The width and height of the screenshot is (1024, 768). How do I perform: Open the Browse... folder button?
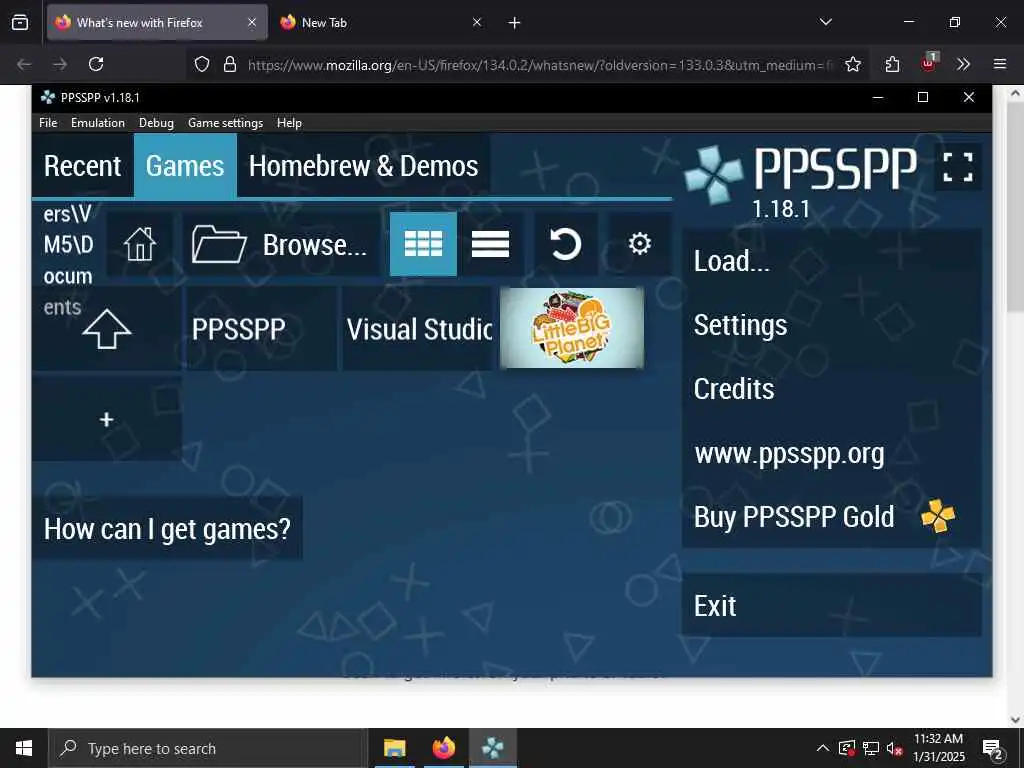(x=281, y=245)
